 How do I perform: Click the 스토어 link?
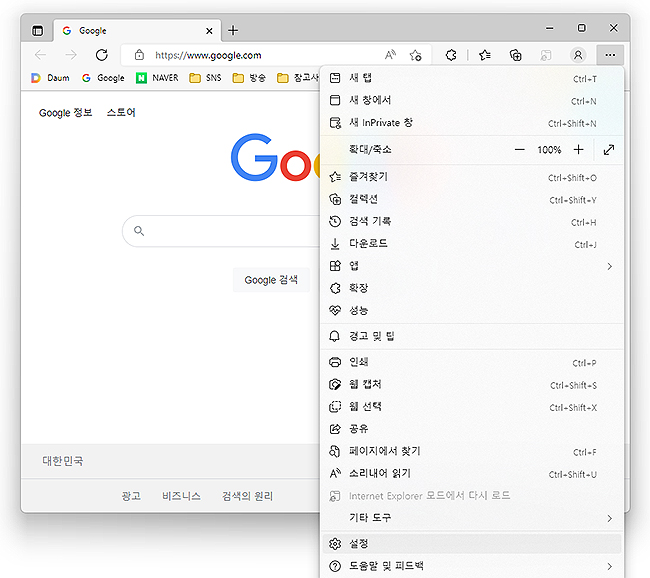[x=121, y=113]
